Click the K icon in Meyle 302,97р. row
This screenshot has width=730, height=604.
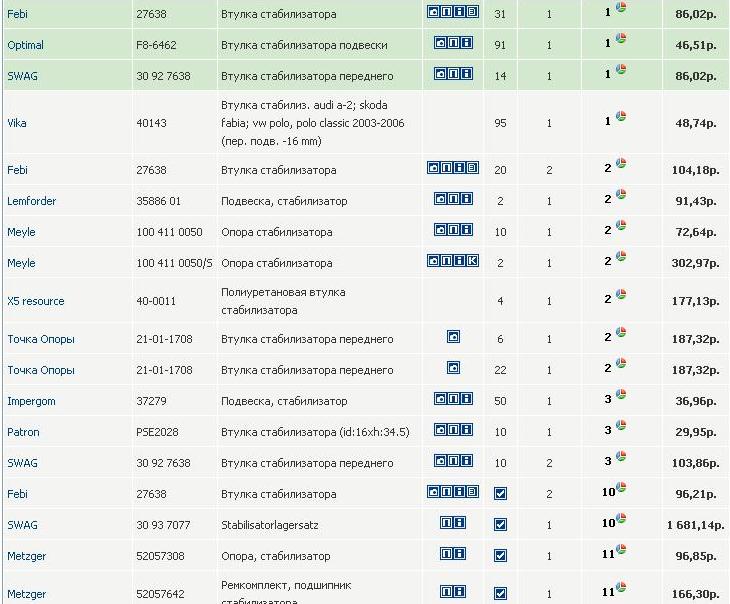[473, 261]
